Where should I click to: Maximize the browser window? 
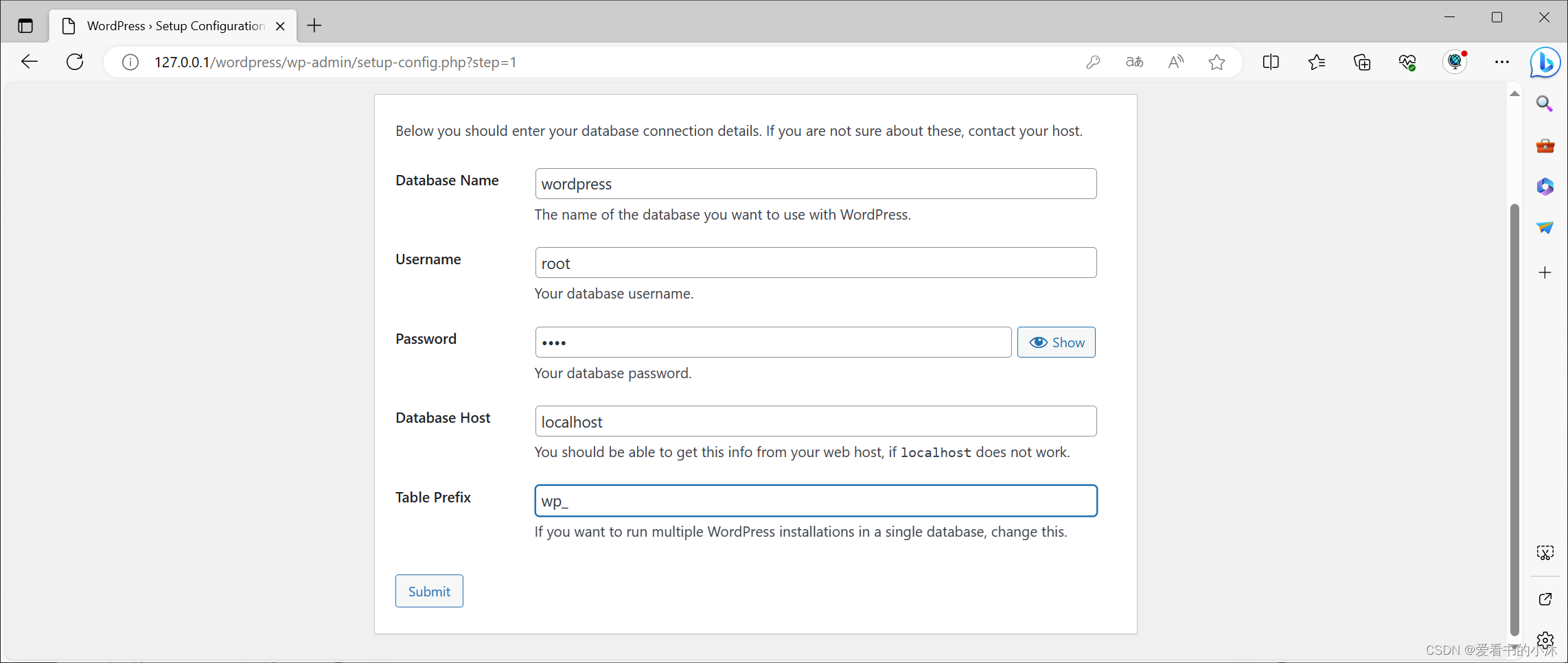[1497, 17]
